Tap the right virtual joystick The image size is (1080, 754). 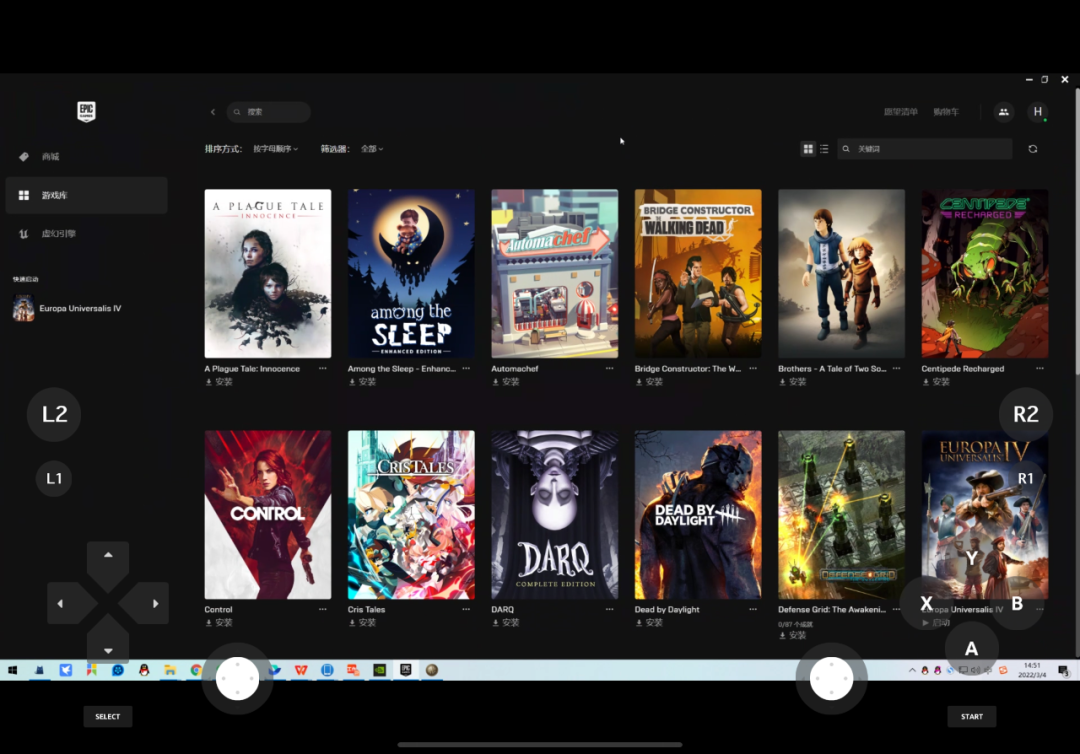[x=831, y=678]
